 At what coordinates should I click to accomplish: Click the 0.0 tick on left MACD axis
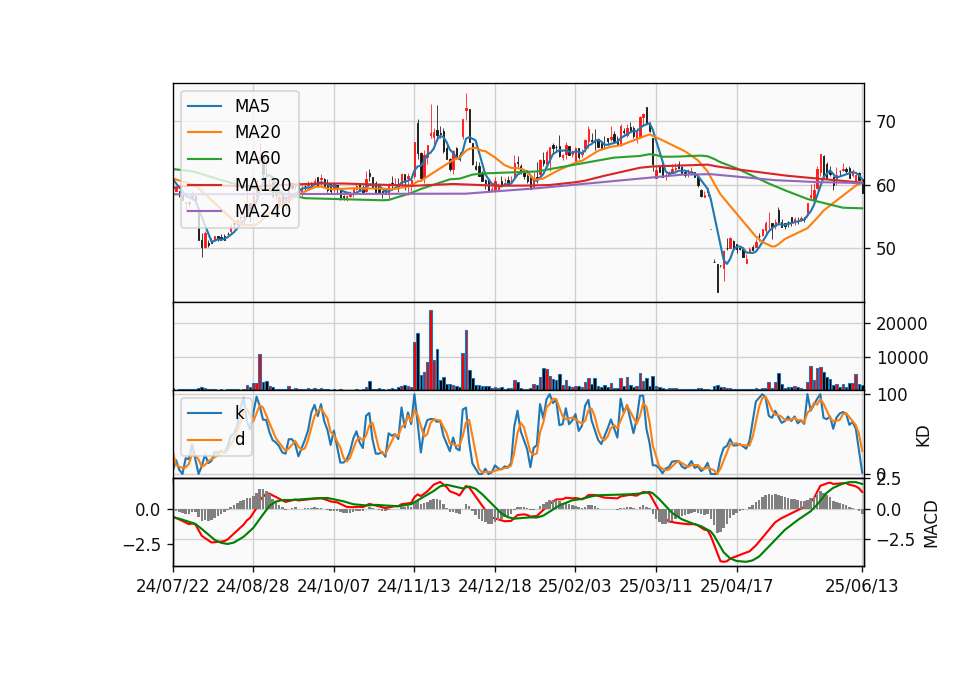148,510
